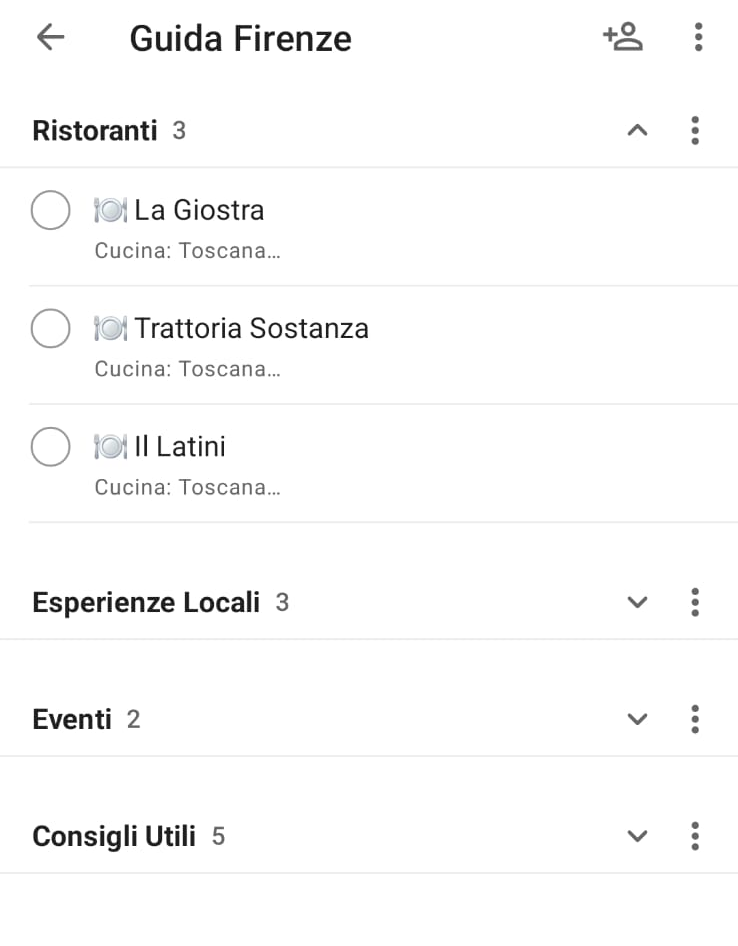Collapse the Ristoranti section
This screenshot has height=946, width=738.
point(637,130)
